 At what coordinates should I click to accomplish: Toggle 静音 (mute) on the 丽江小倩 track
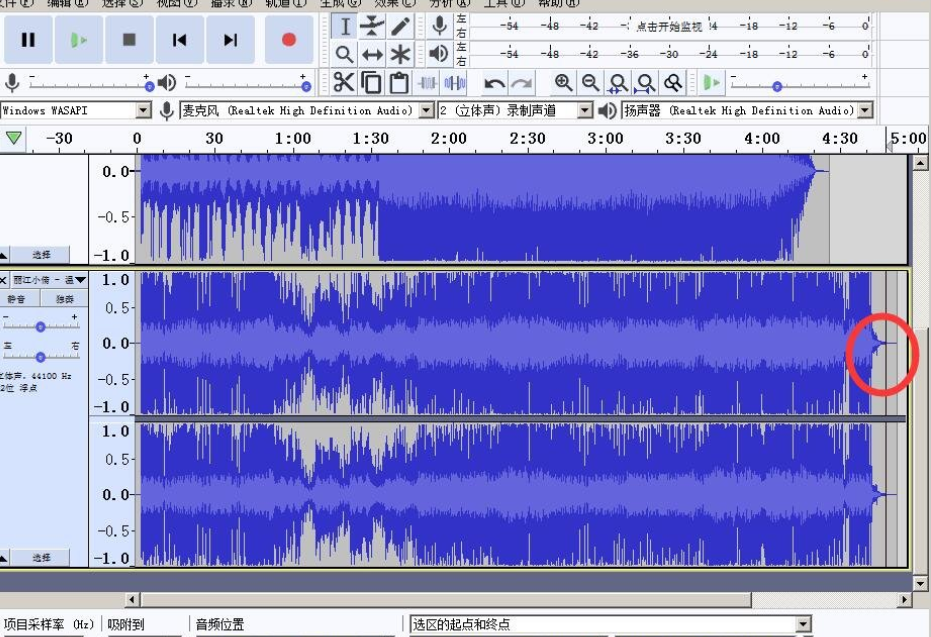(x=19, y=299)
